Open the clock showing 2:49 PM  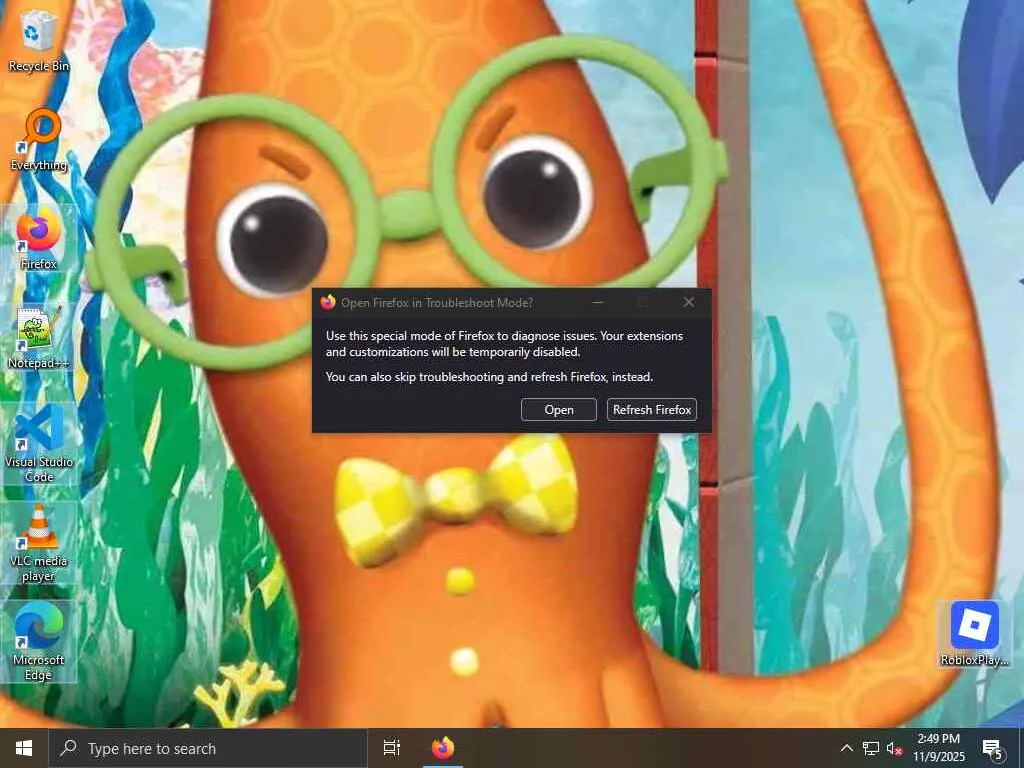pyautogui.click(x=938, y=748)
